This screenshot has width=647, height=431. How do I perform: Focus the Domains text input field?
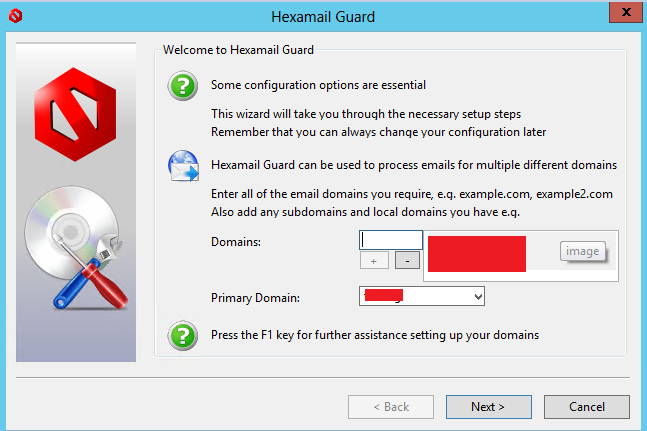pos(391,240)
